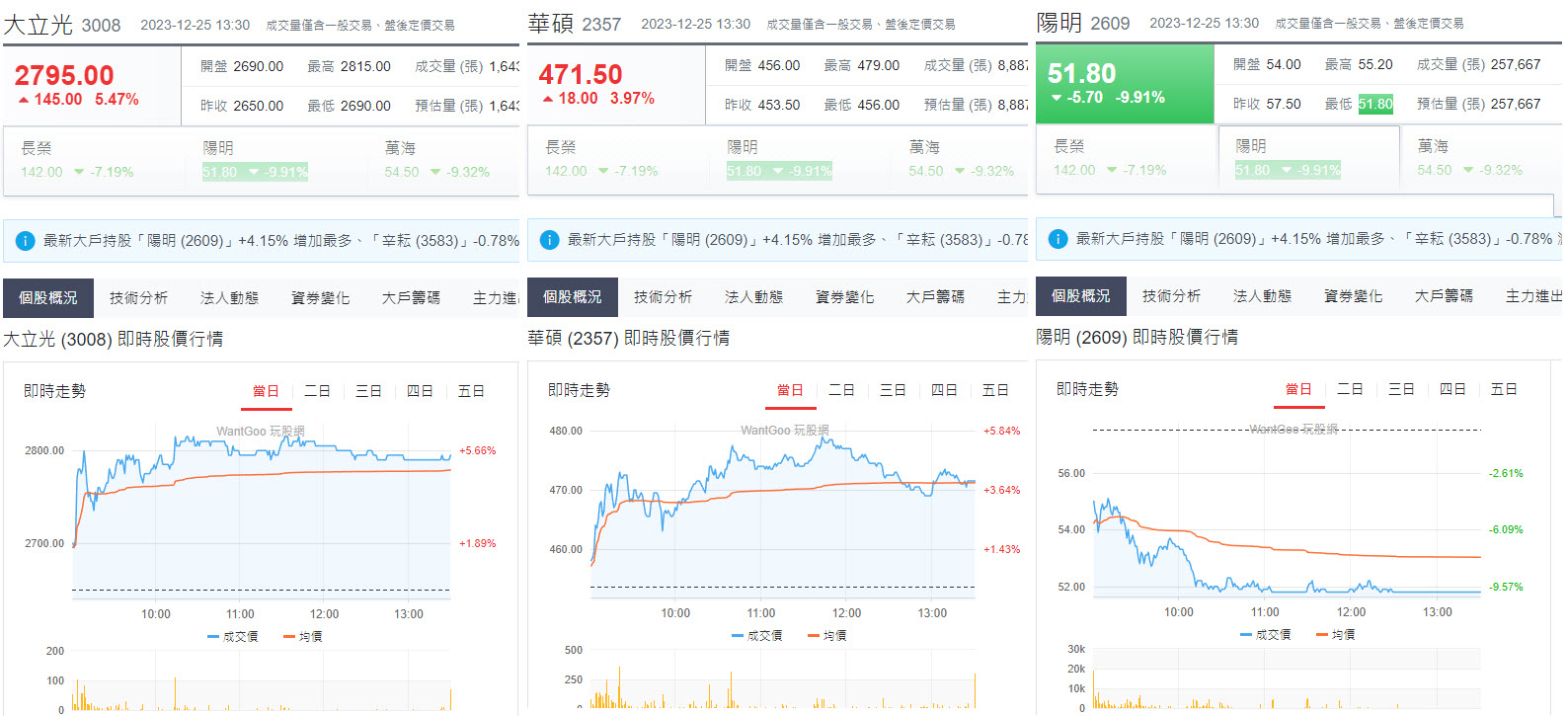Open 個股概況 tab in 大立光 panel

pyautogui.click(x=48, y=298)
